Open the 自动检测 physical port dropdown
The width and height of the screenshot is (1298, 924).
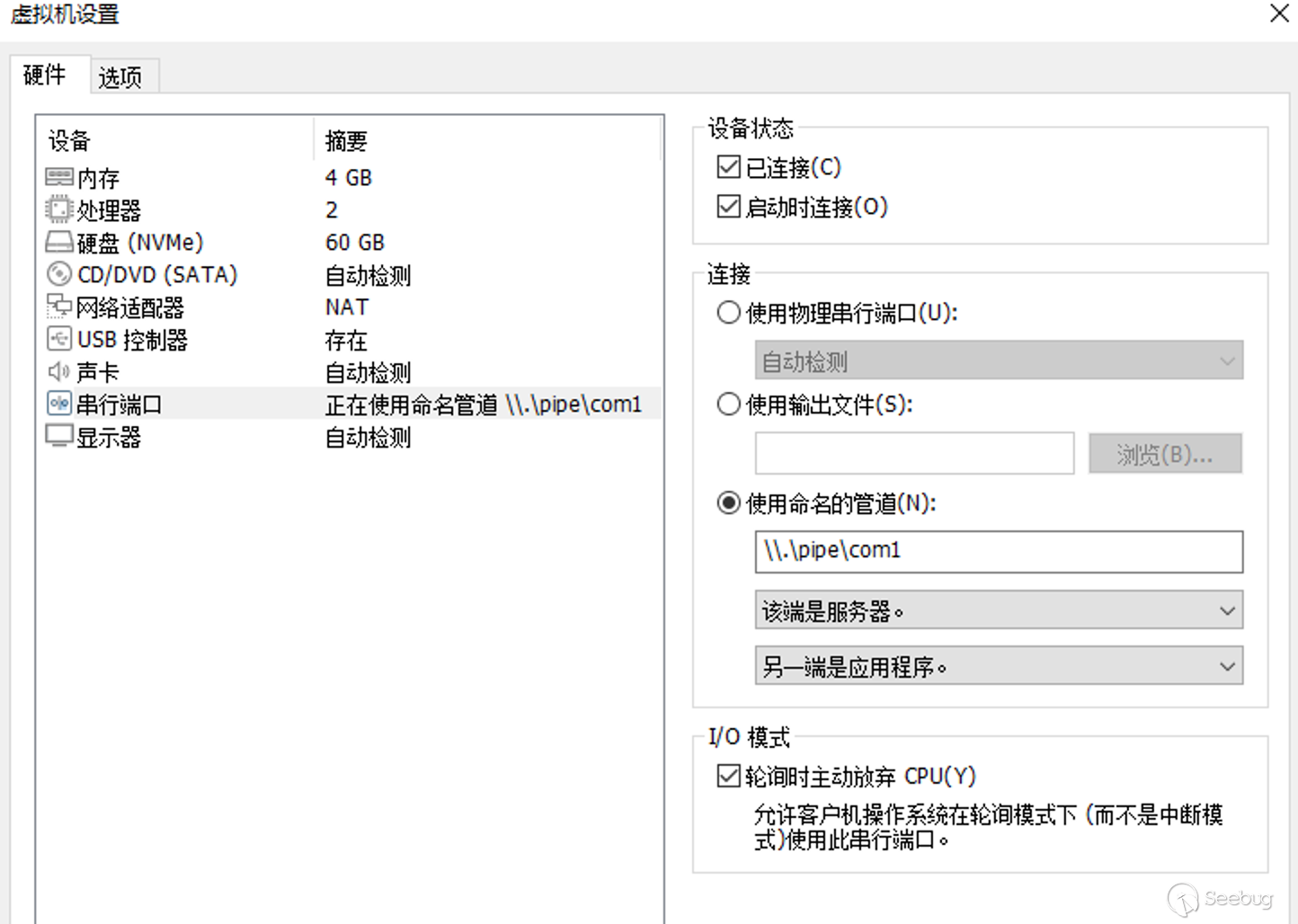999,360
